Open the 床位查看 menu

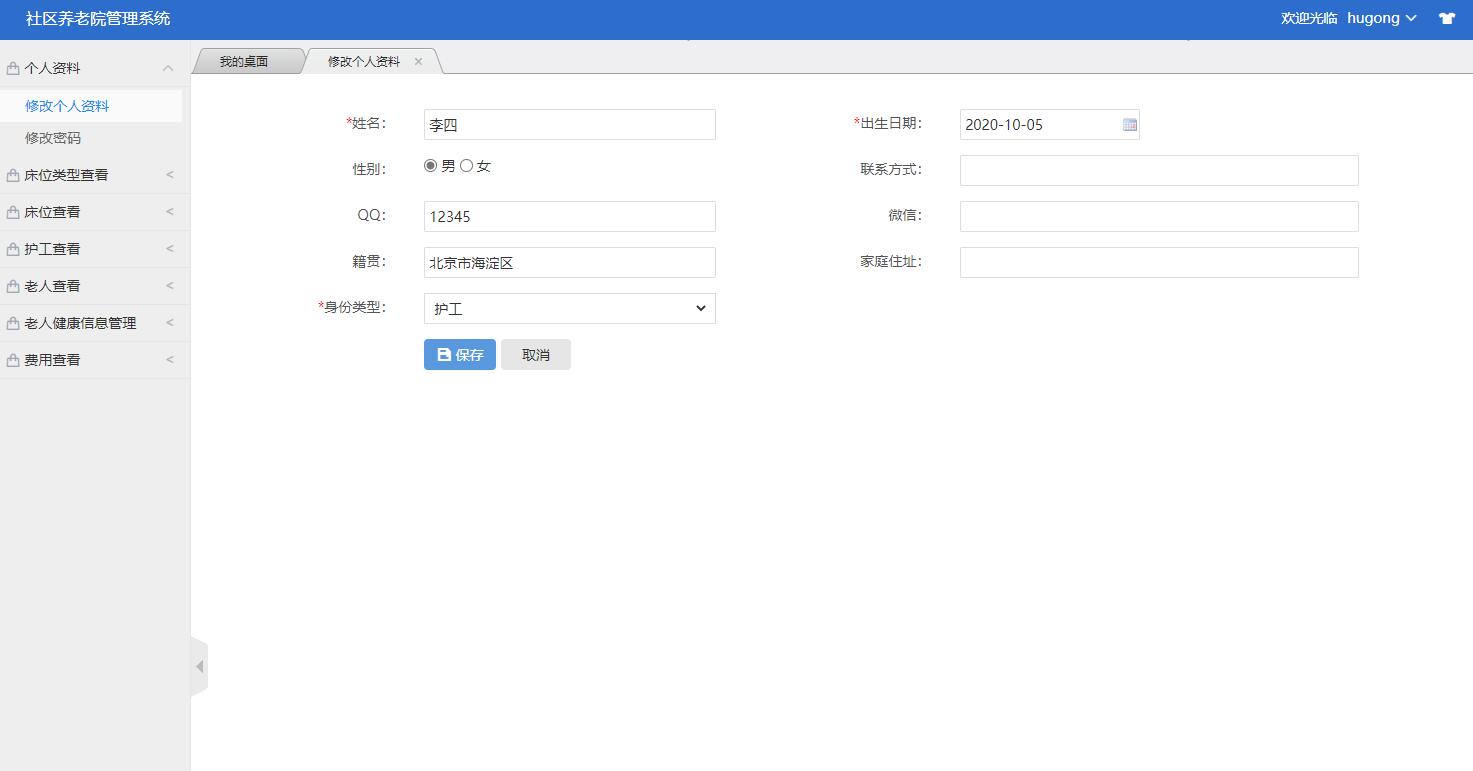pos(95,212)
